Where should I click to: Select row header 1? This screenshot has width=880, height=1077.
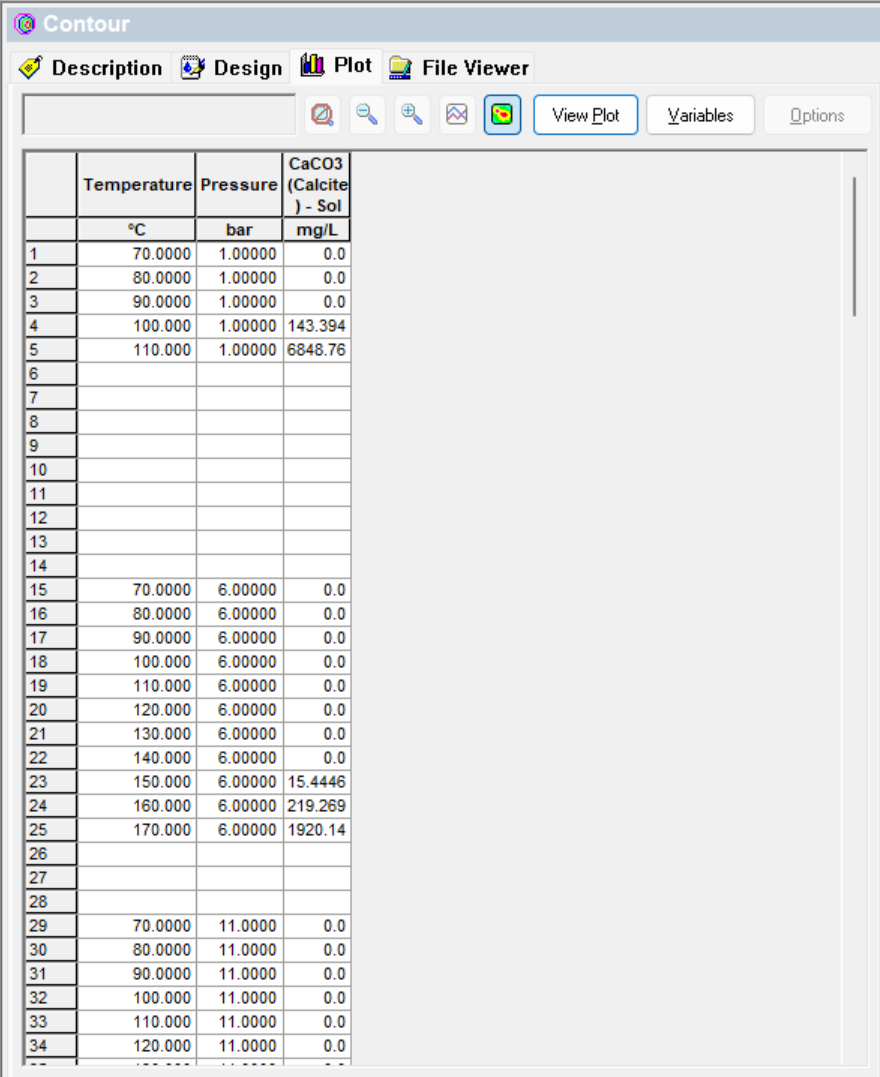click(x=51, y=254)
